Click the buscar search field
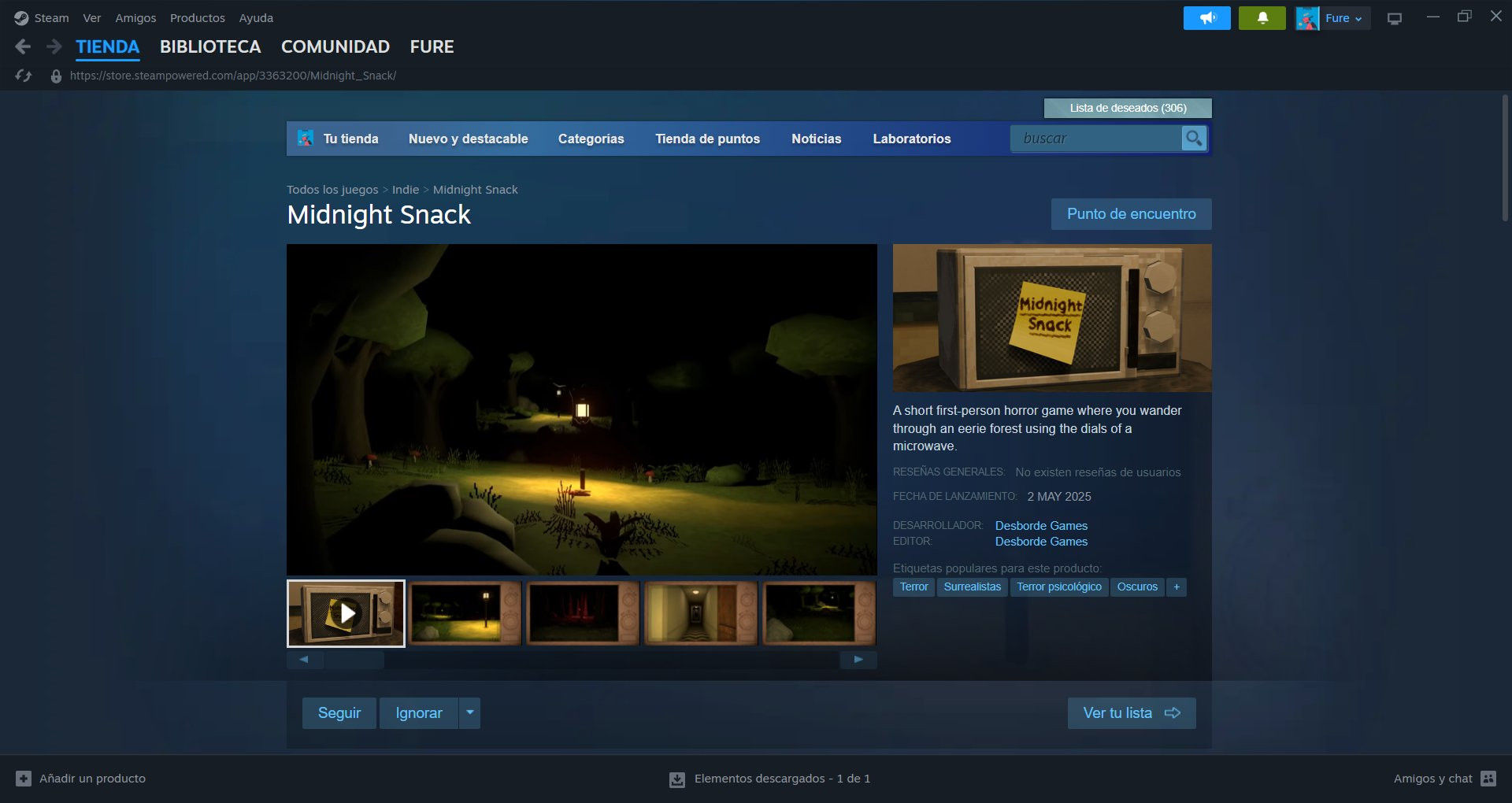 pyautogui.click(x=1096, y=139)
